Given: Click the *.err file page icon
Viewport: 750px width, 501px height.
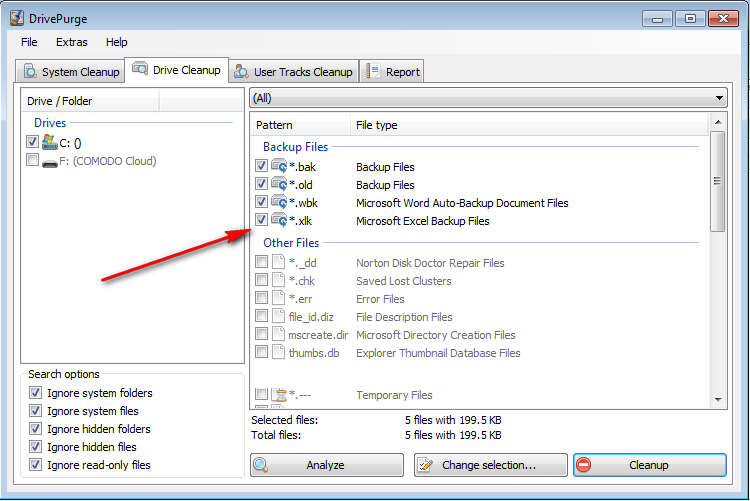Looking at the screenshot, I should tap(278, 298).
